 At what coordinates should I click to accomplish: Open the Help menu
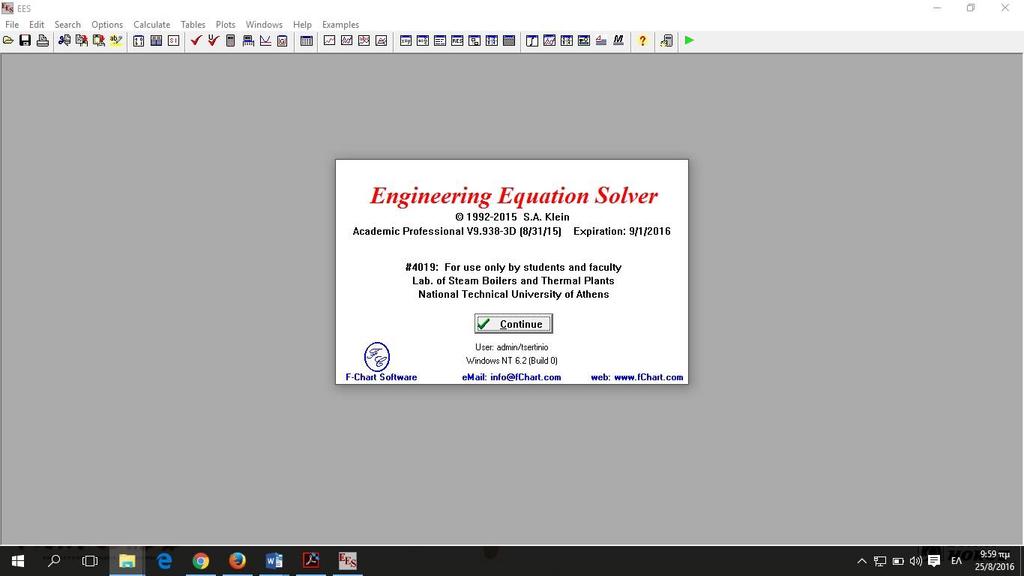coord(302,24)
